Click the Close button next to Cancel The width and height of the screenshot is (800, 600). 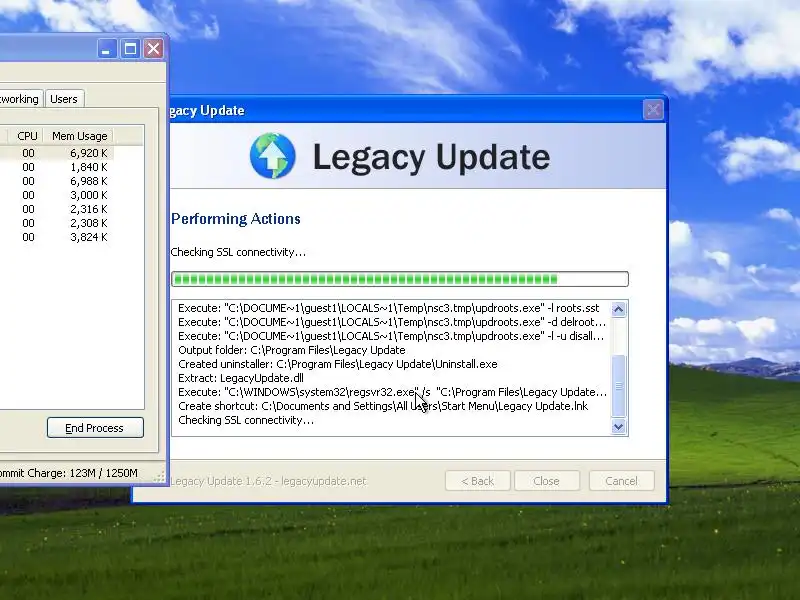546,481
